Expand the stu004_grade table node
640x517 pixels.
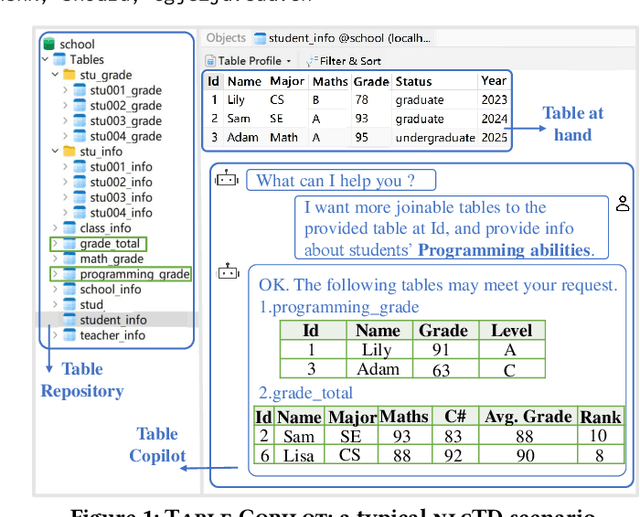click(65, 136)
